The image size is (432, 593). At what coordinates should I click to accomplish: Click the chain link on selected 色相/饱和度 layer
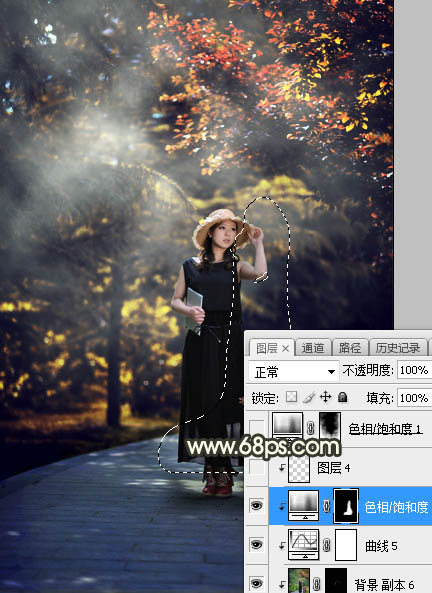[x=326, y=506]
